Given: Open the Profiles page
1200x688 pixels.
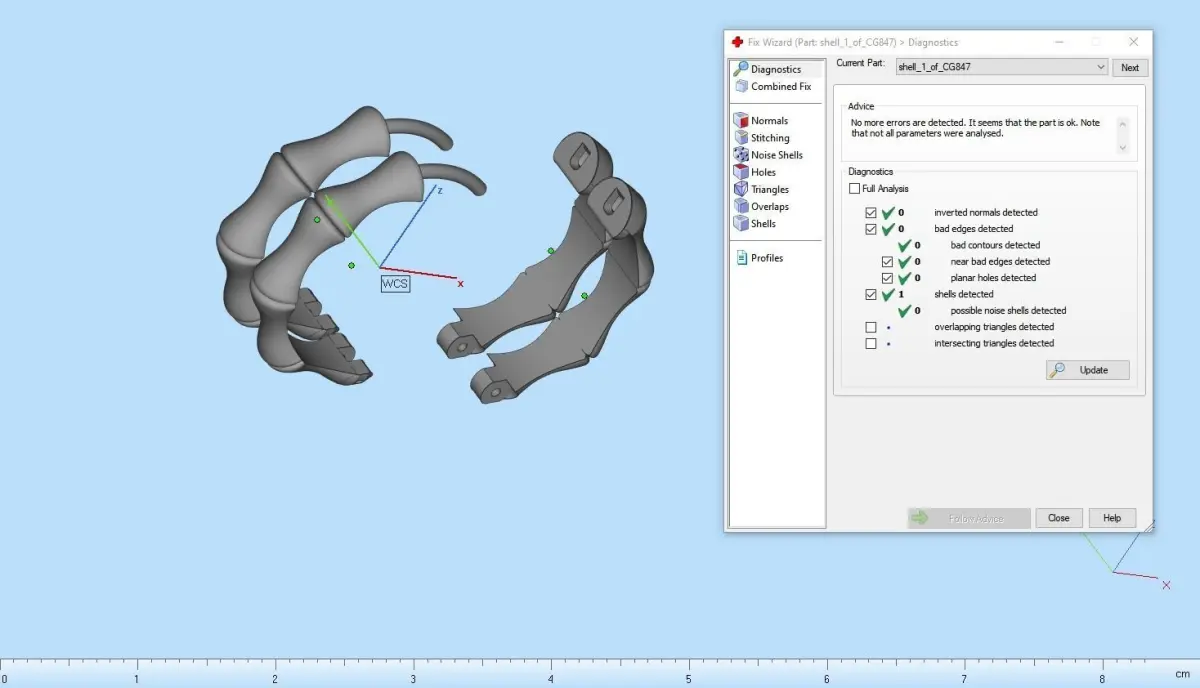Looking at the screenshot, I should pyautogui.click(x=760, y=258).
